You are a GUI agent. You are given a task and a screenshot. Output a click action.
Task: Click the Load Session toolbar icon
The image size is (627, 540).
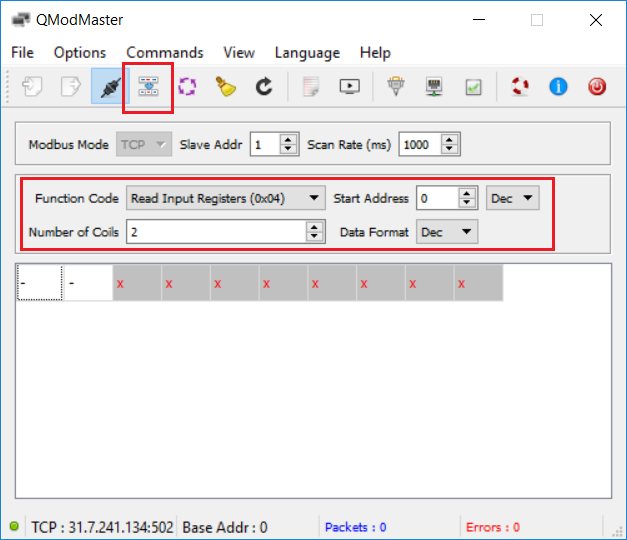(x=32, y=86)
